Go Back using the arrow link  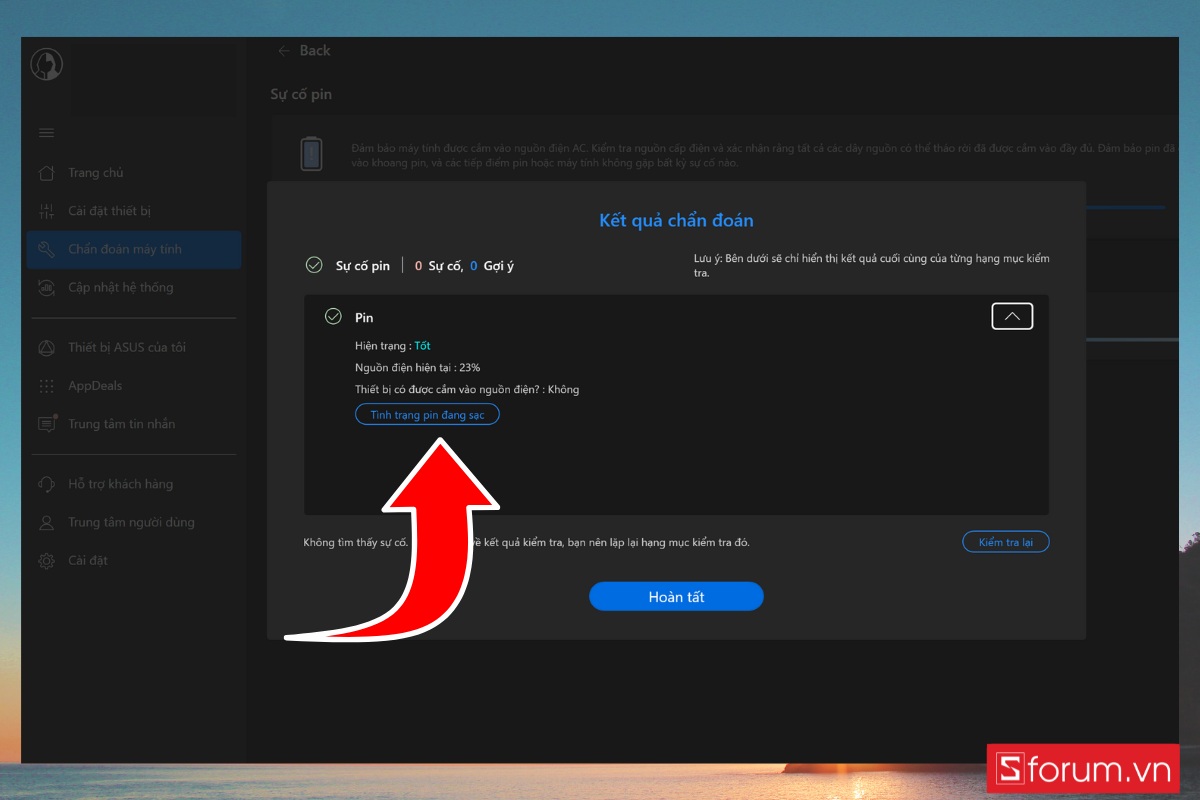(x=304, y=51)
